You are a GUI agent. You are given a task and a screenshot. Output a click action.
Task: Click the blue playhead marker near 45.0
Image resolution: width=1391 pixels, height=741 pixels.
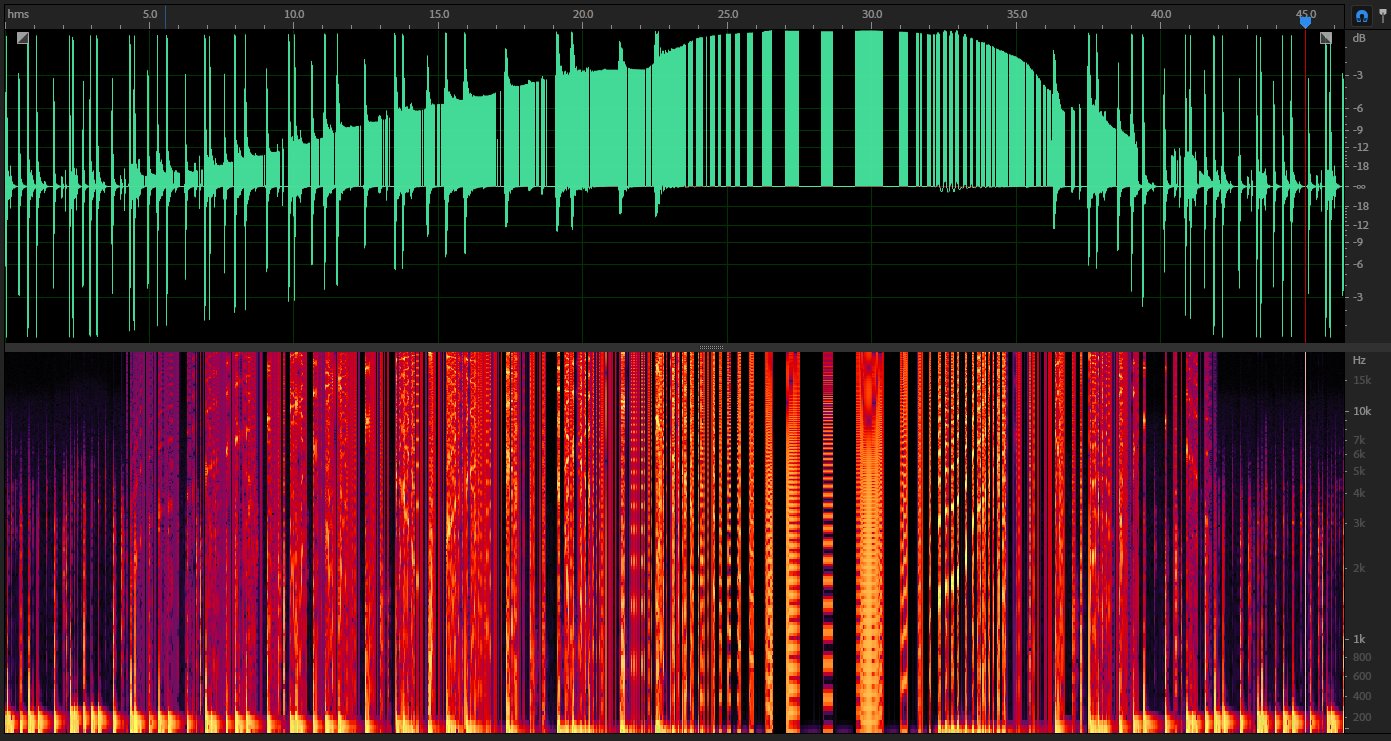[1305, 21]
